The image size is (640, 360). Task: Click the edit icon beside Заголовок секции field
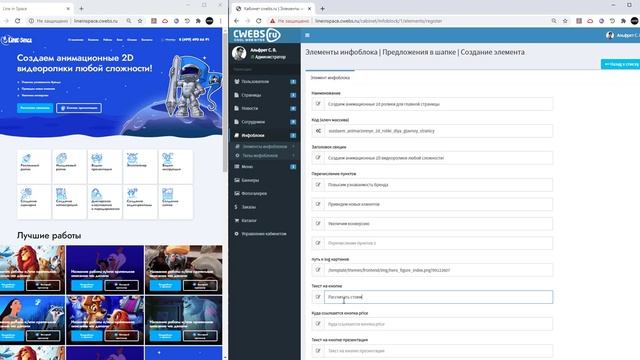(x=318, y=158)
